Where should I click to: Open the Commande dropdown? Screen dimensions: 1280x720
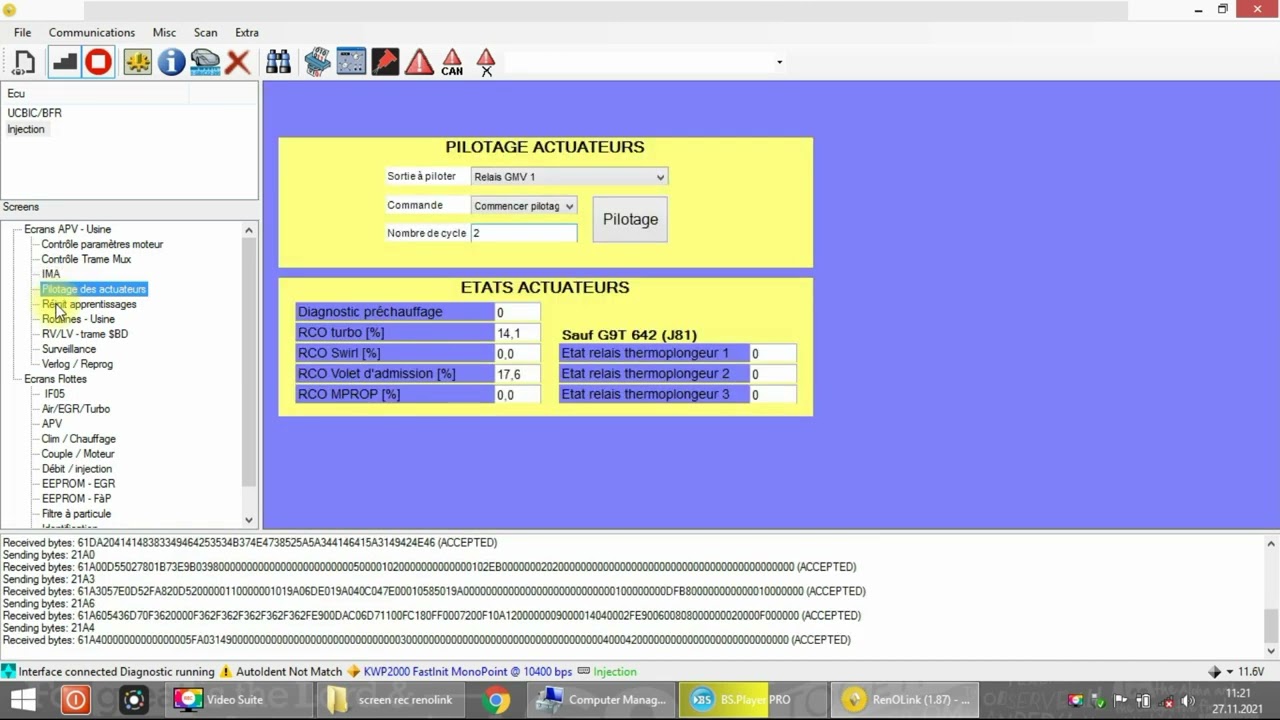(524, 206)
